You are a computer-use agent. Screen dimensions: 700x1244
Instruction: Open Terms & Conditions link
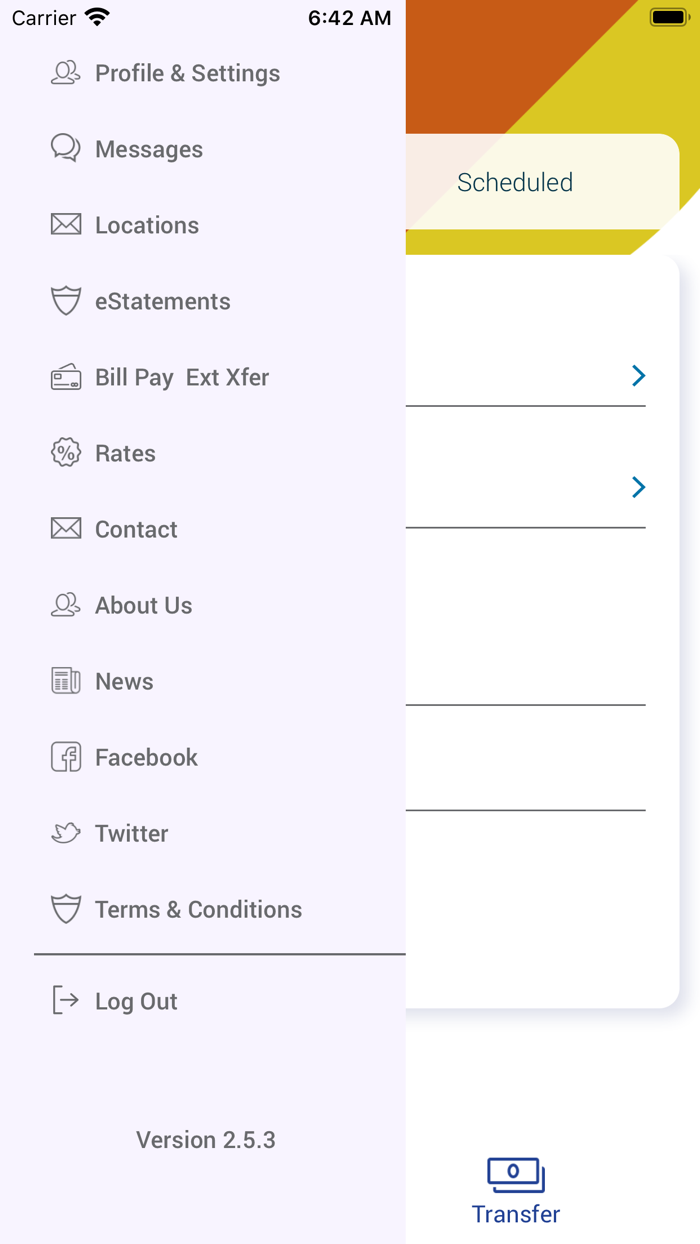pyautogui.click(x=198, y=909)
